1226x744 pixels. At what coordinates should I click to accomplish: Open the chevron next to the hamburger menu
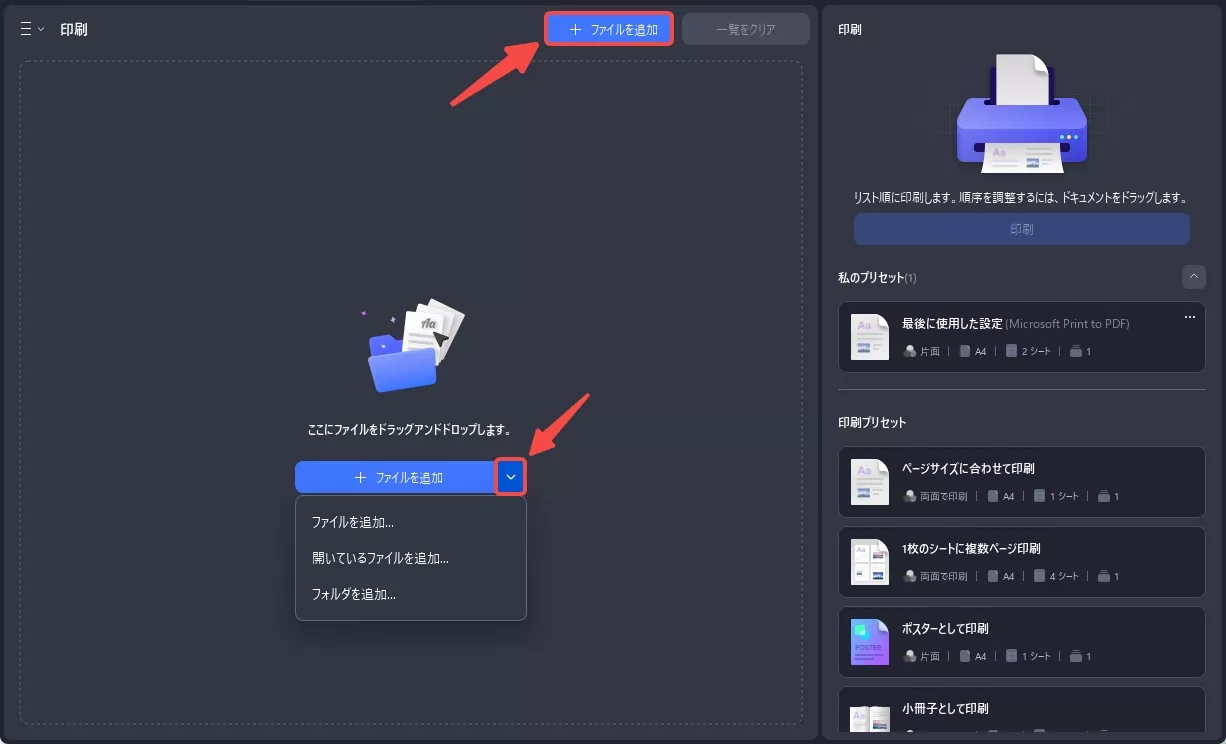pos(41,28)
